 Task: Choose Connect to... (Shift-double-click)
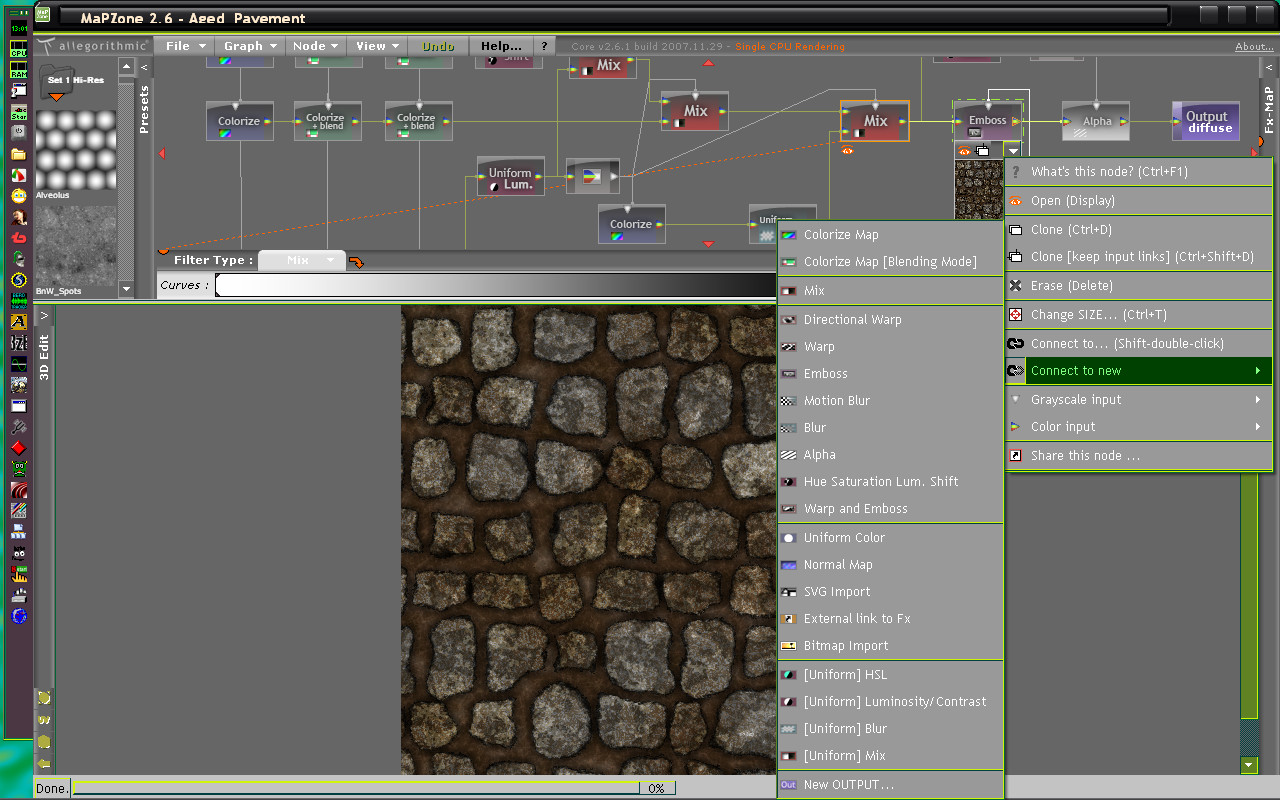pos(1139,344)
